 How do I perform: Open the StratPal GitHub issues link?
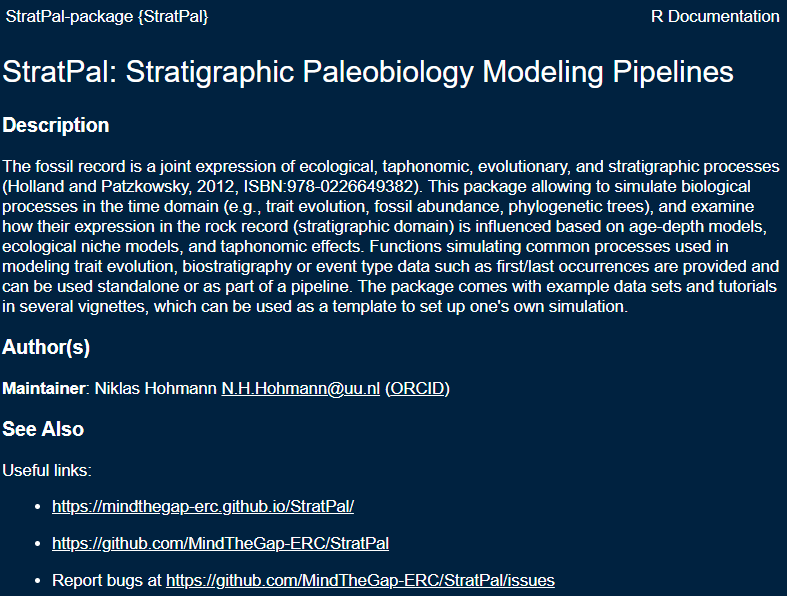(x=360, y=580)
